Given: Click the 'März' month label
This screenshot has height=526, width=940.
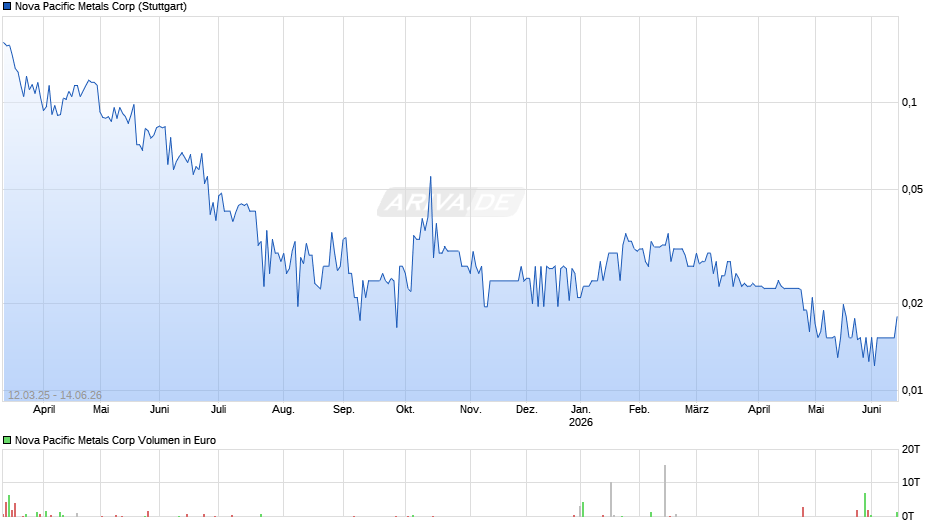Looking at the screenshot, I should pos(697,409).
